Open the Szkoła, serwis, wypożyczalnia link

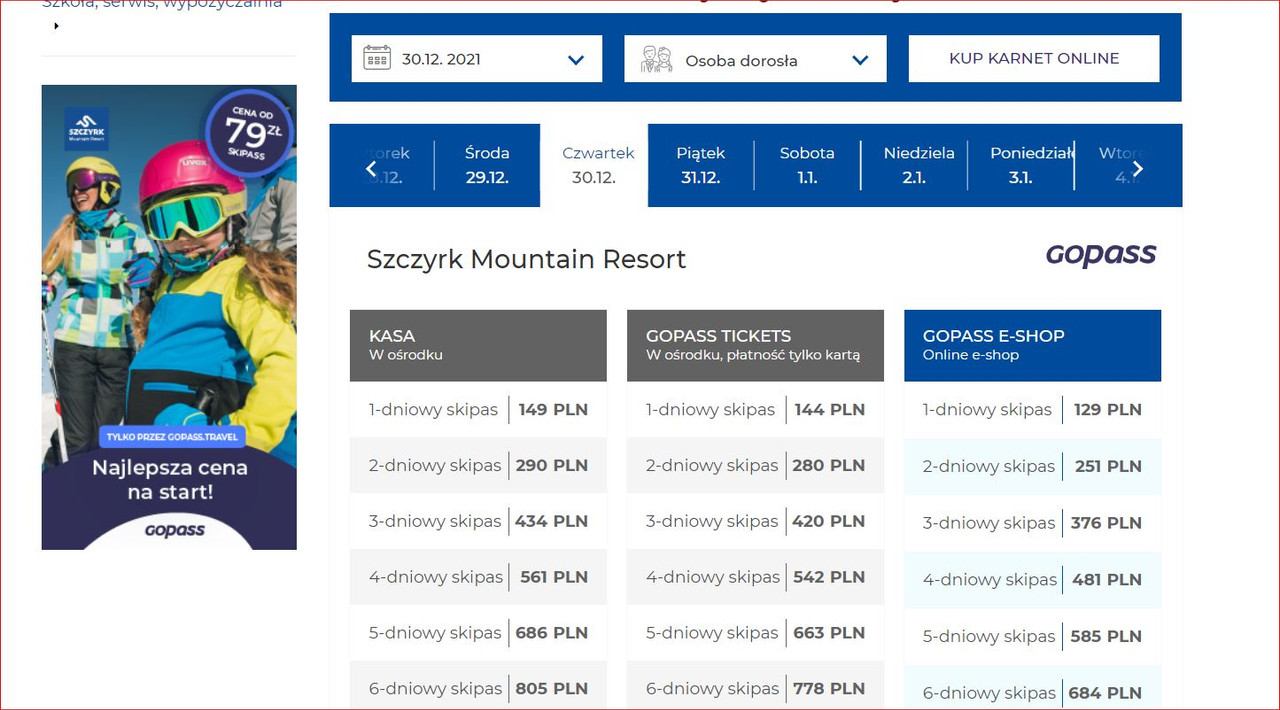click(x=162, y=5)
